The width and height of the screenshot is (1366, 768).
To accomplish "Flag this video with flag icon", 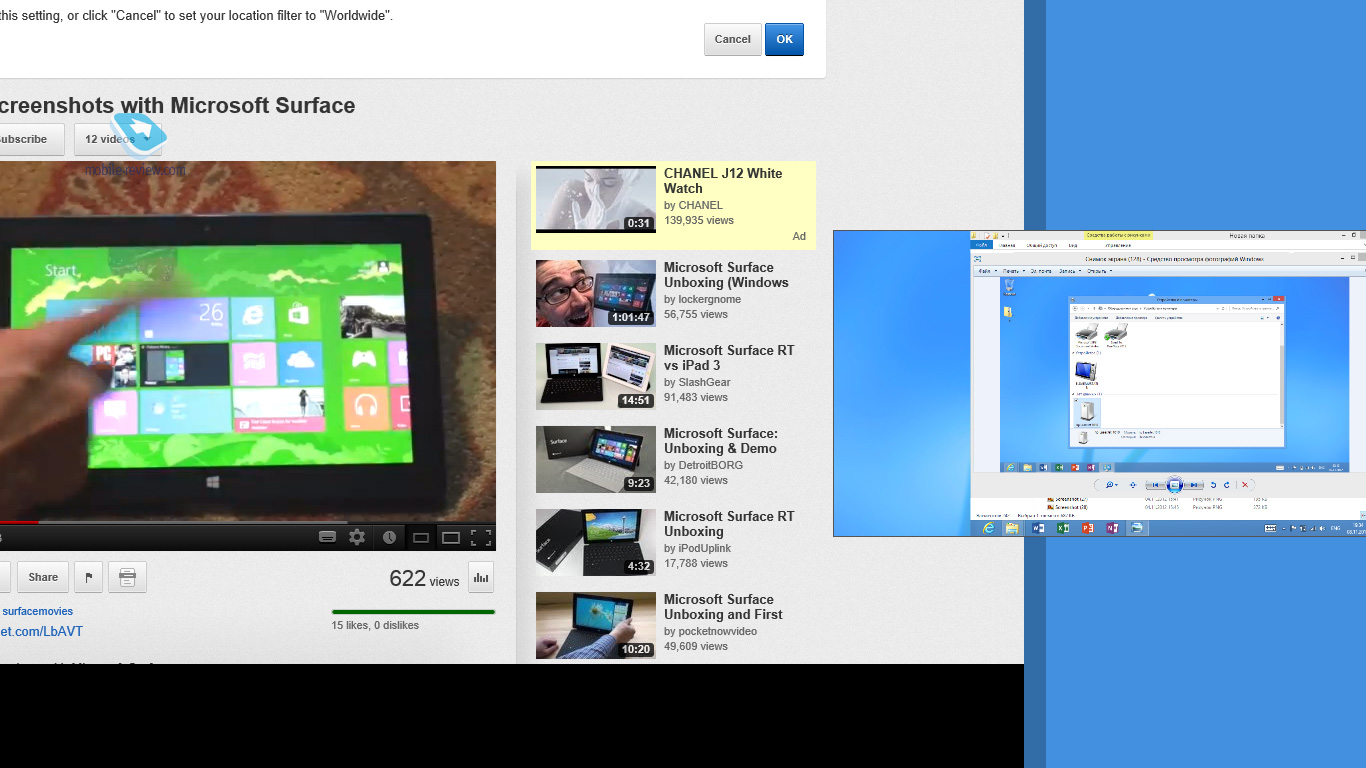I will coord(88,577).
